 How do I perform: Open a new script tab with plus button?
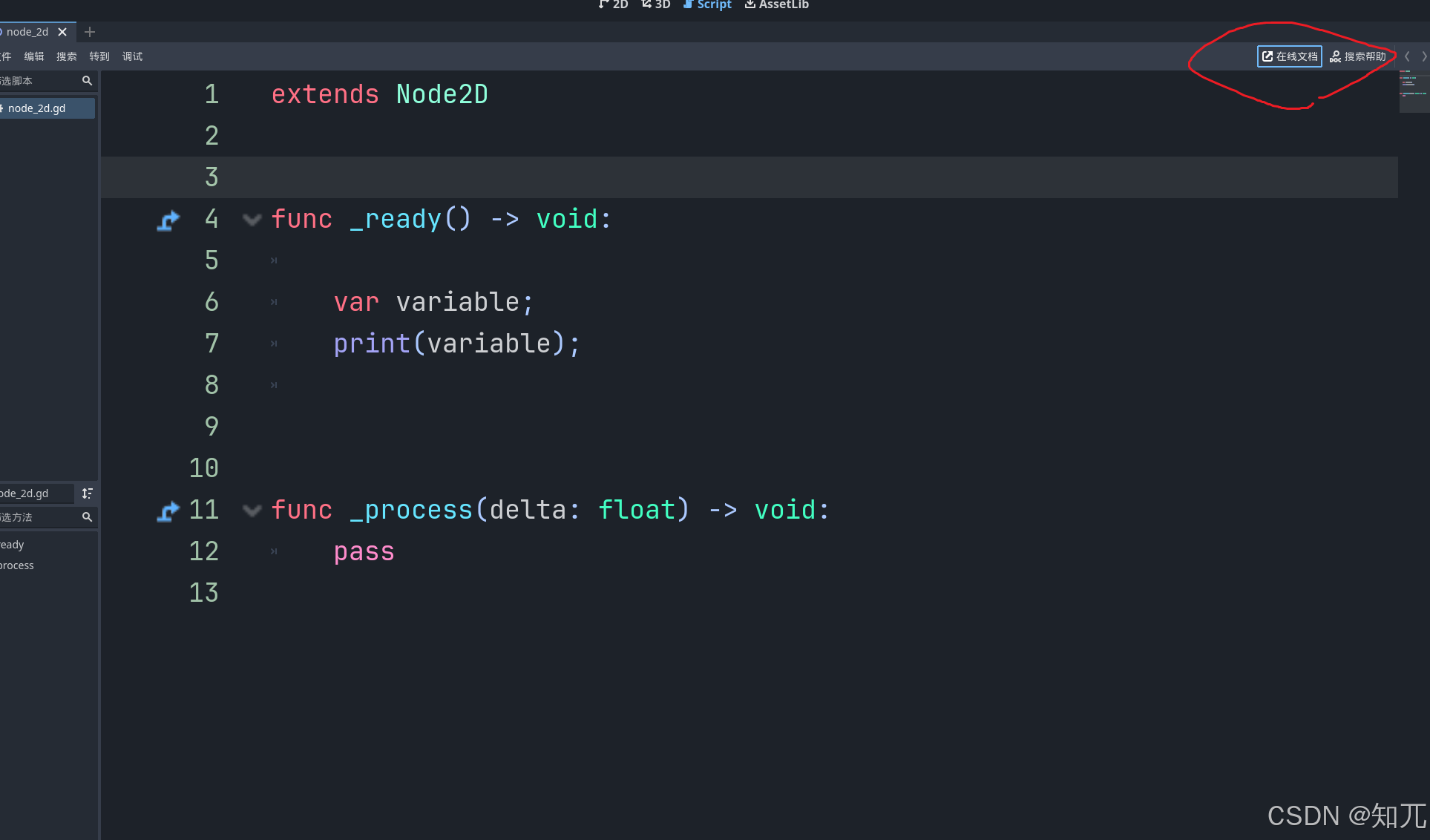pos(90,32)
